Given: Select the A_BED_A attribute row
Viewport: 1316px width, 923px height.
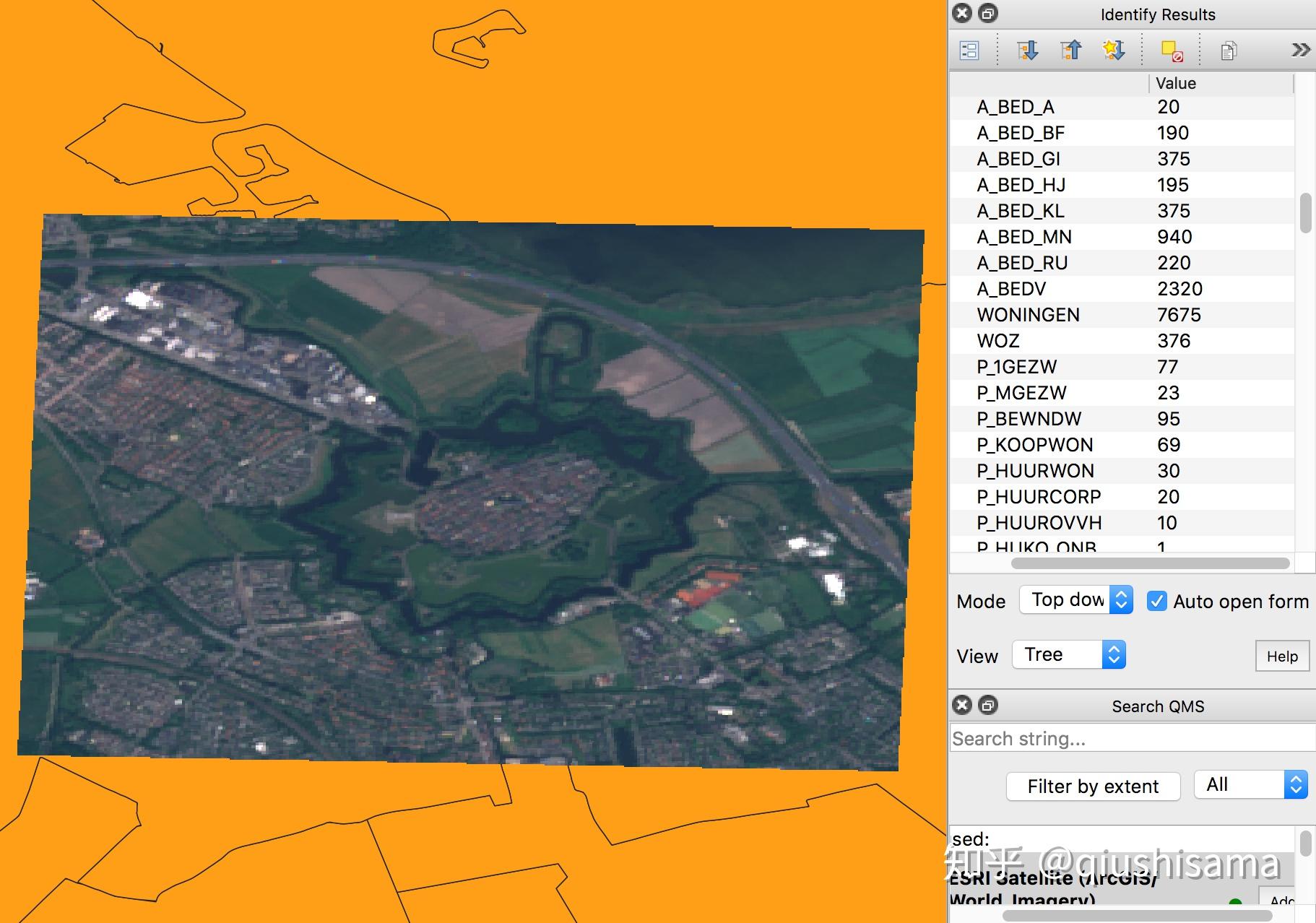Looking at the screenshot, I should tap(1122, 107).
